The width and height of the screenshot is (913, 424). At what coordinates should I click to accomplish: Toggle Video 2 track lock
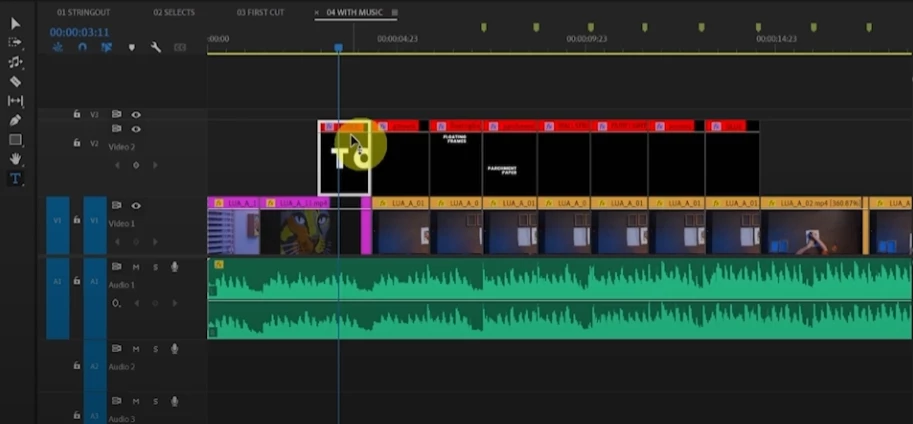coord(76,142)
